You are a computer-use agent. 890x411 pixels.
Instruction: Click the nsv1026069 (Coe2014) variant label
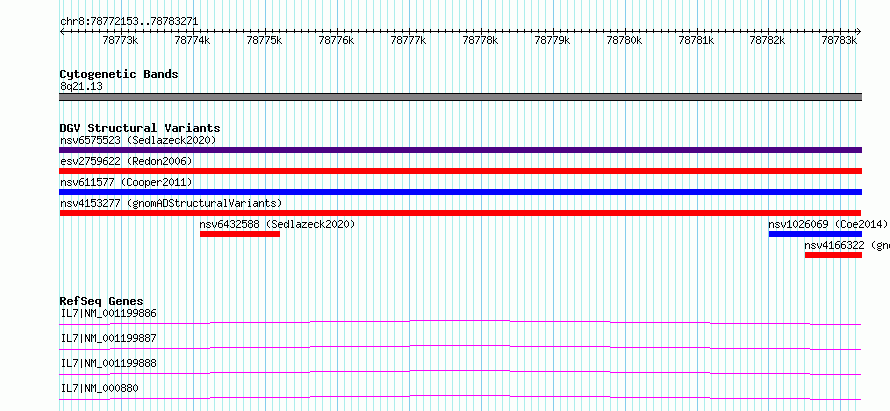[x=828, y=224]
